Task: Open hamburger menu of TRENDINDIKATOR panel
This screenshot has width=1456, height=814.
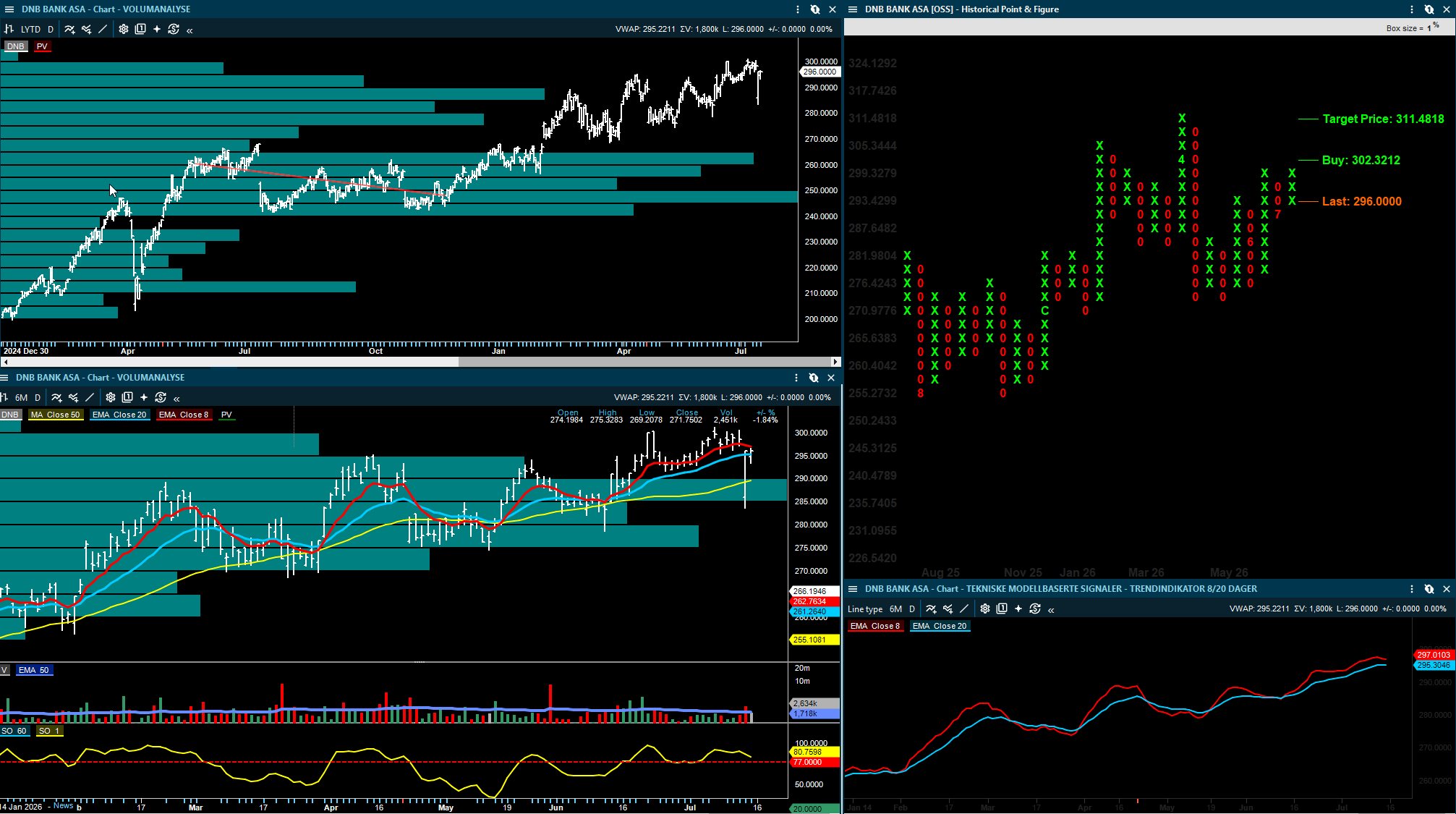Action: pos(853,589)
